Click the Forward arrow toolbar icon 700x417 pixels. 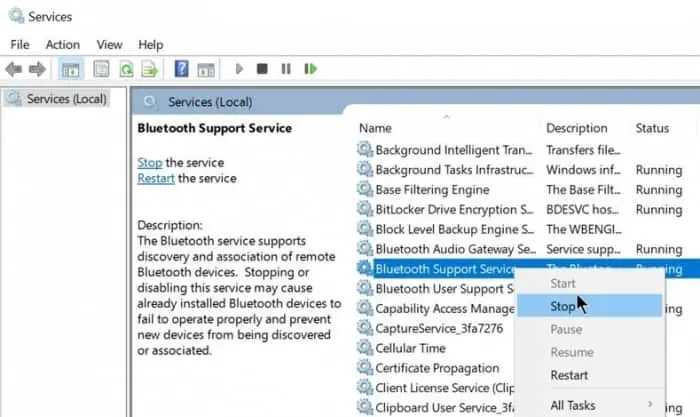tap(37, 69)
